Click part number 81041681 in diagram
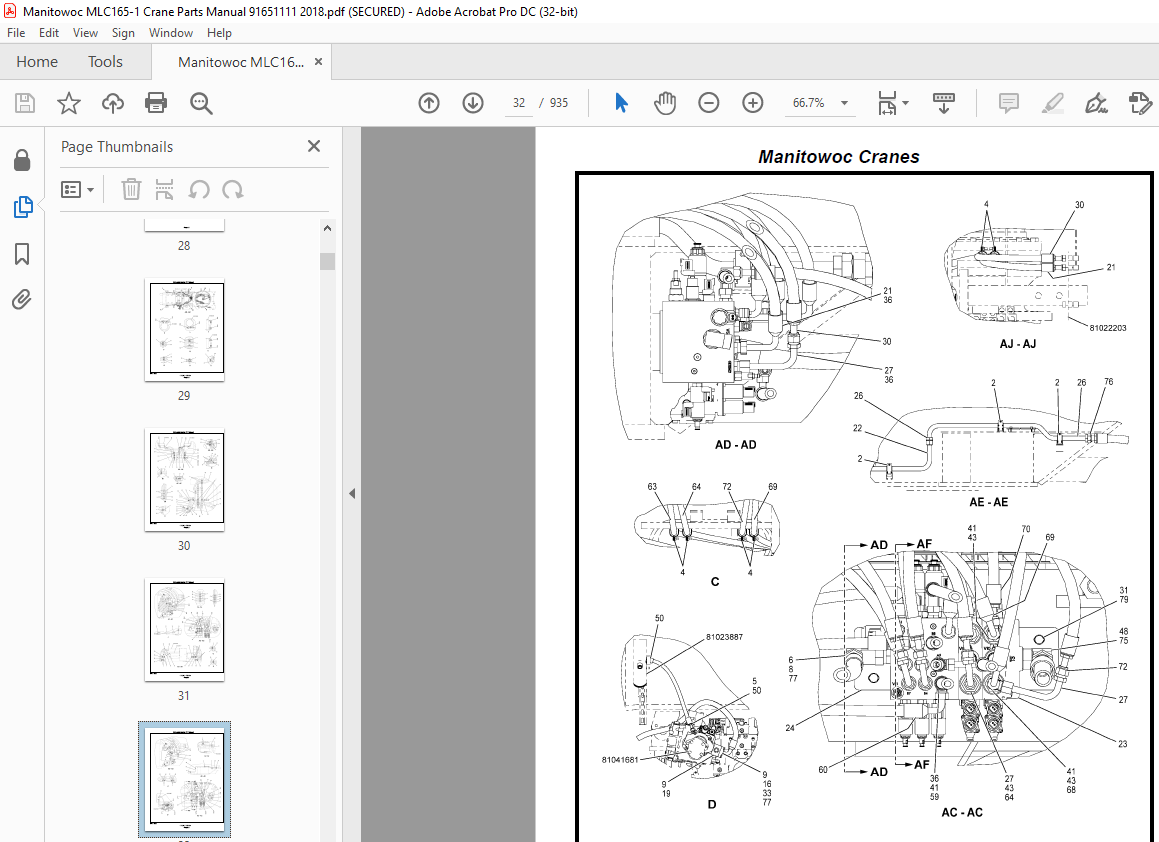This screenshot has height=842, width=1159. click(x=619, y=760)
